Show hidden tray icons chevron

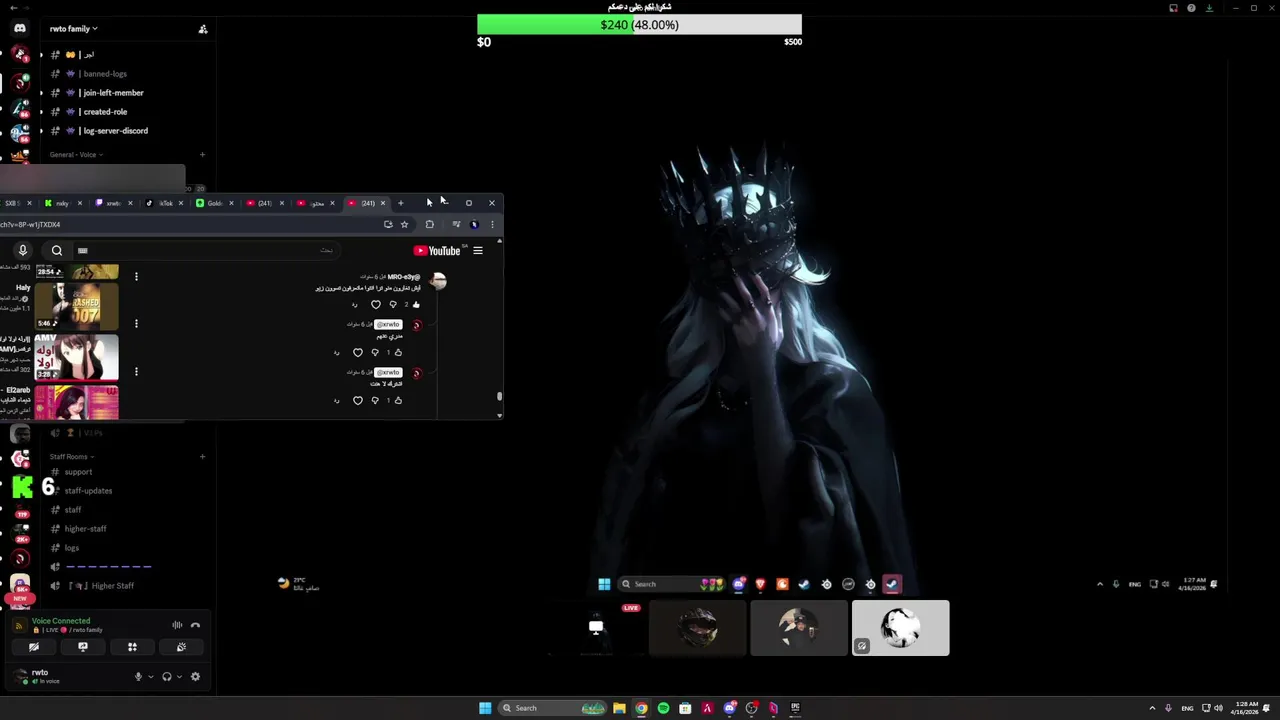[x=1152, y=708]
